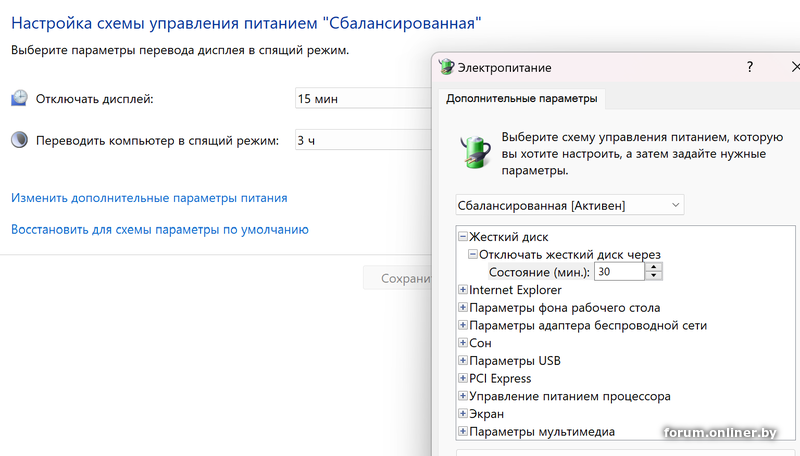This screenshot has width=800, height=456.
Task: Click the question mark help button
Action: point(750,67)
